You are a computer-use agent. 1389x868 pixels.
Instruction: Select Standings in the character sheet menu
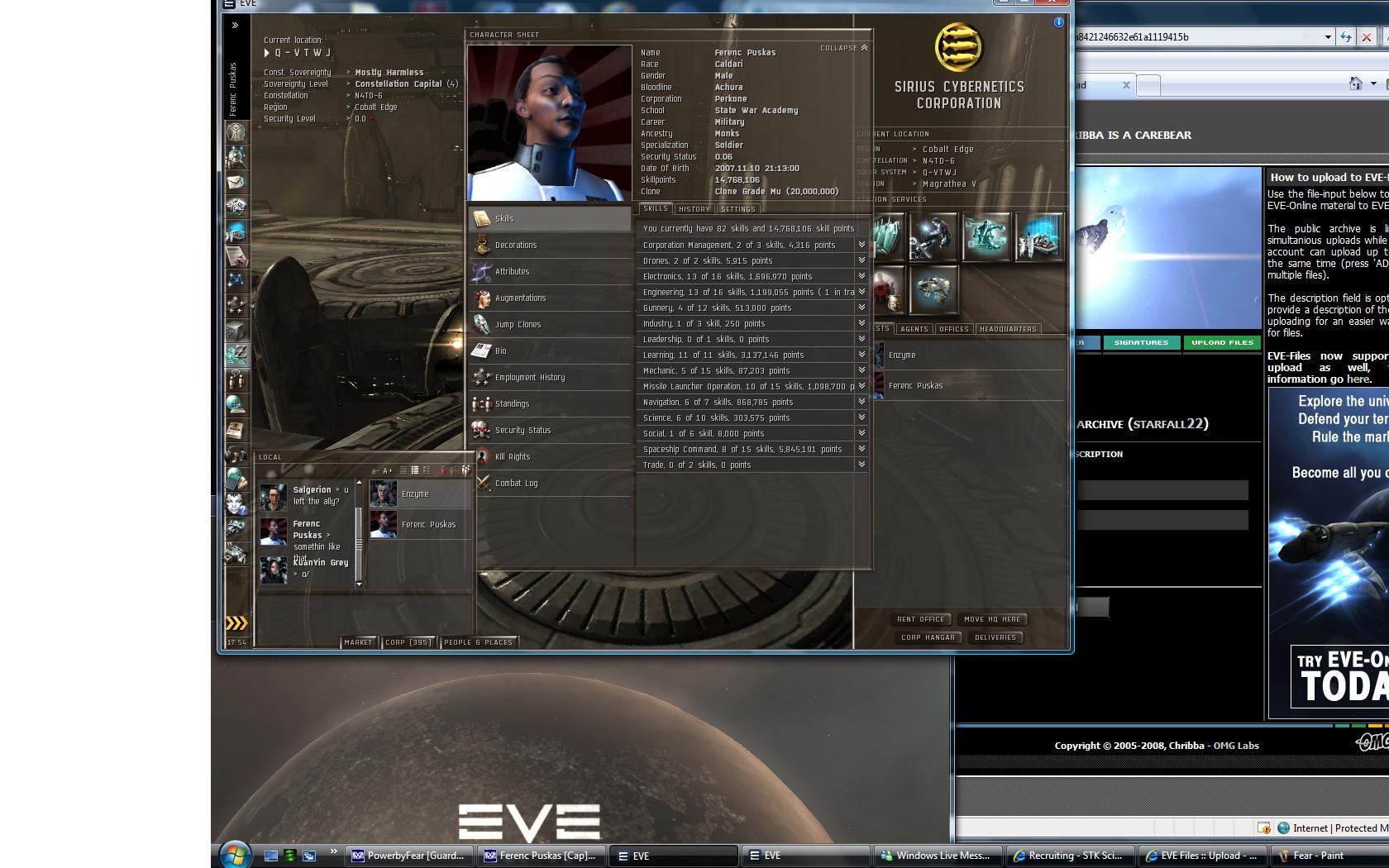pos(550,403)
